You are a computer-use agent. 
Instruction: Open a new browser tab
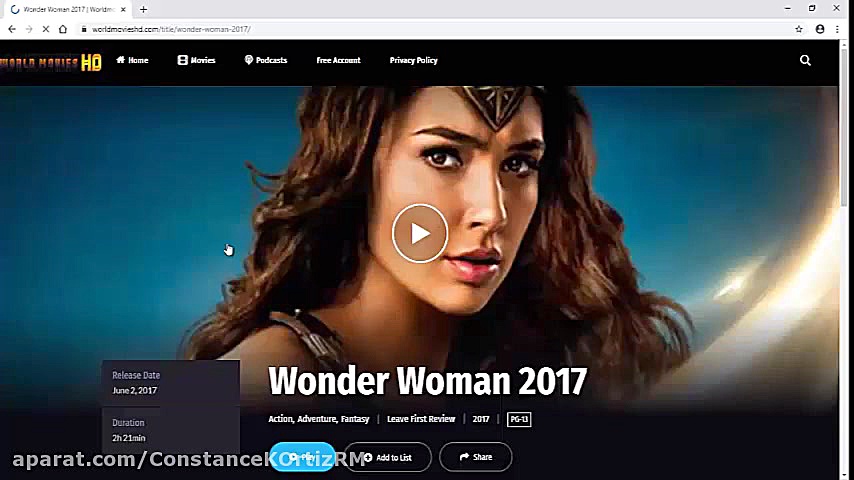pos(143,9)
